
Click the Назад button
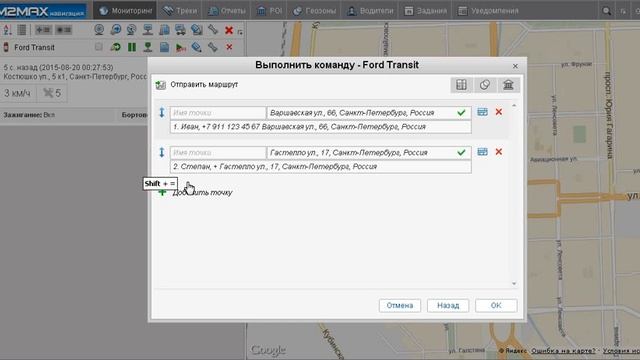tap(448, 305)
